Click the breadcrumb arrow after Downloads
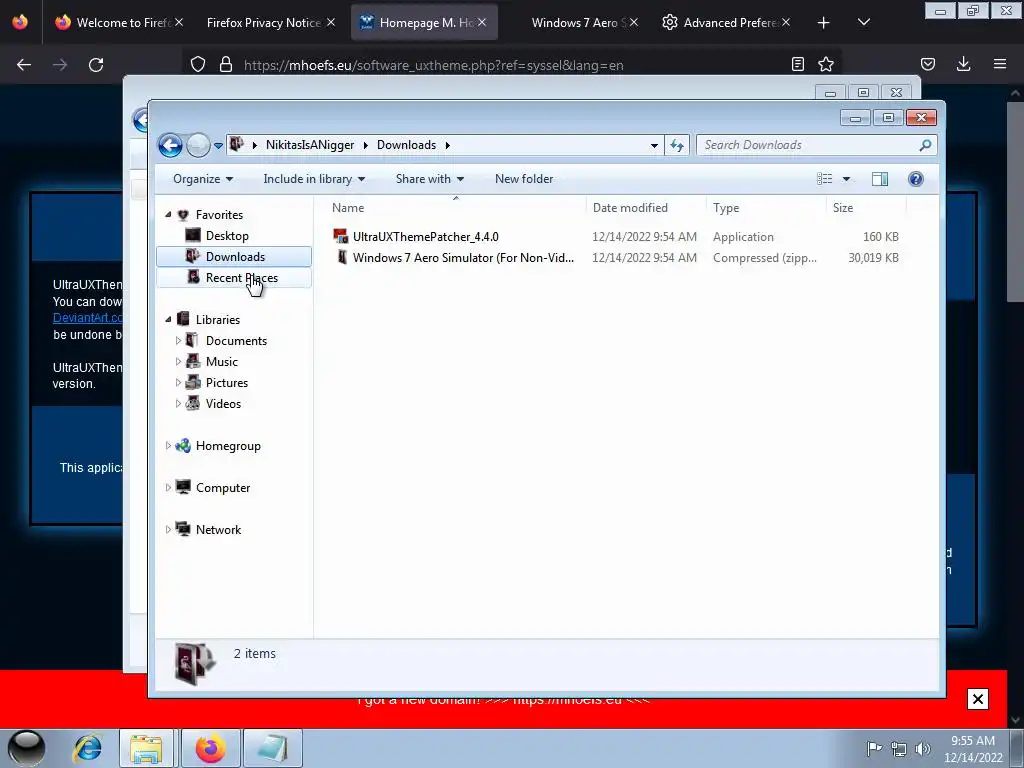1024x768 pixels. tap(447, 145)
